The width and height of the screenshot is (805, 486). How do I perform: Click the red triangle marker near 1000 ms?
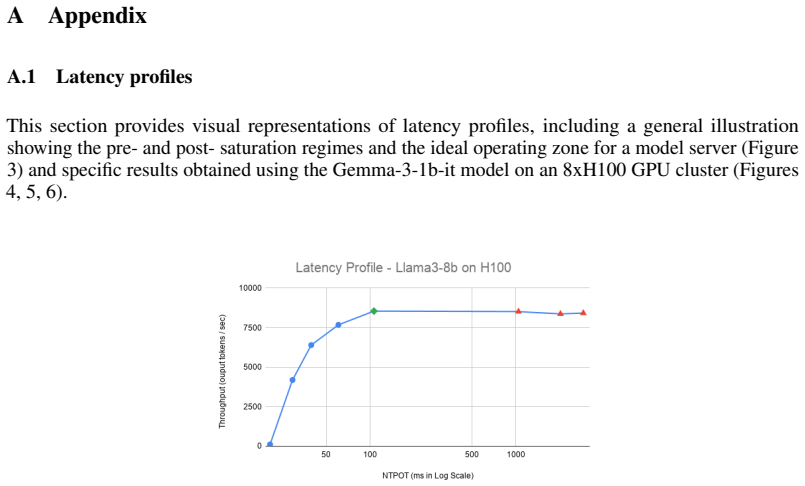click(x=519, y=311)
